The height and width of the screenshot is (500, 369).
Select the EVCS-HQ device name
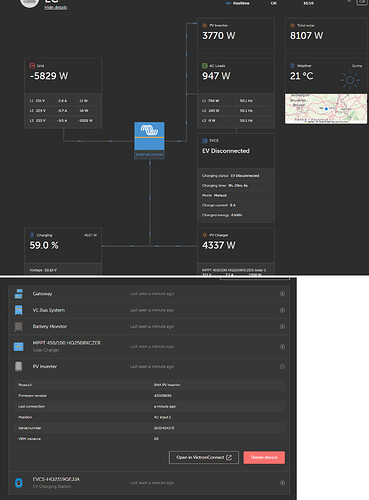[56, 479]
